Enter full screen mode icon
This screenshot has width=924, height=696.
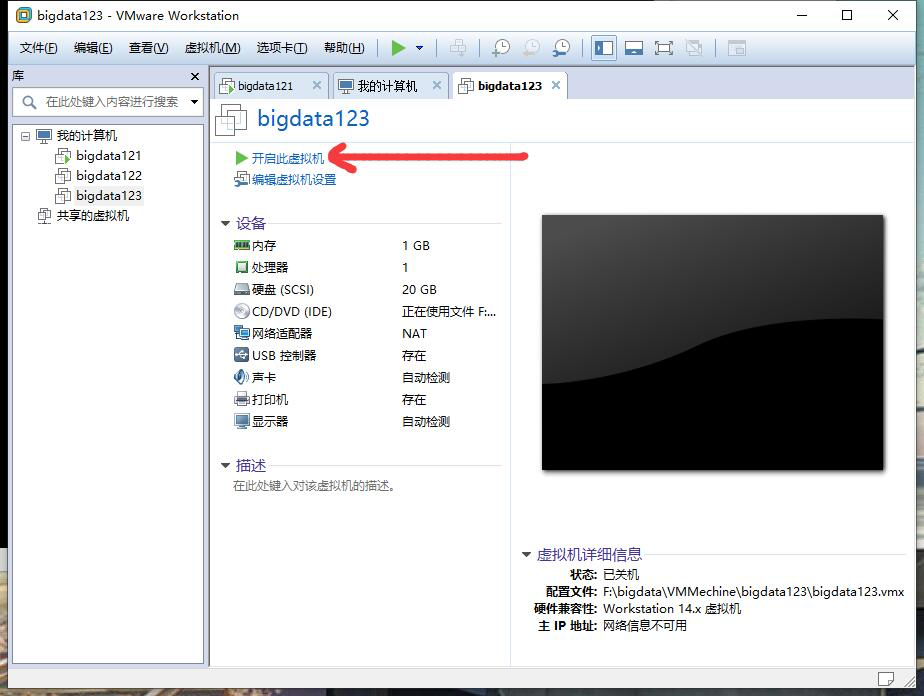coord(664,48)
